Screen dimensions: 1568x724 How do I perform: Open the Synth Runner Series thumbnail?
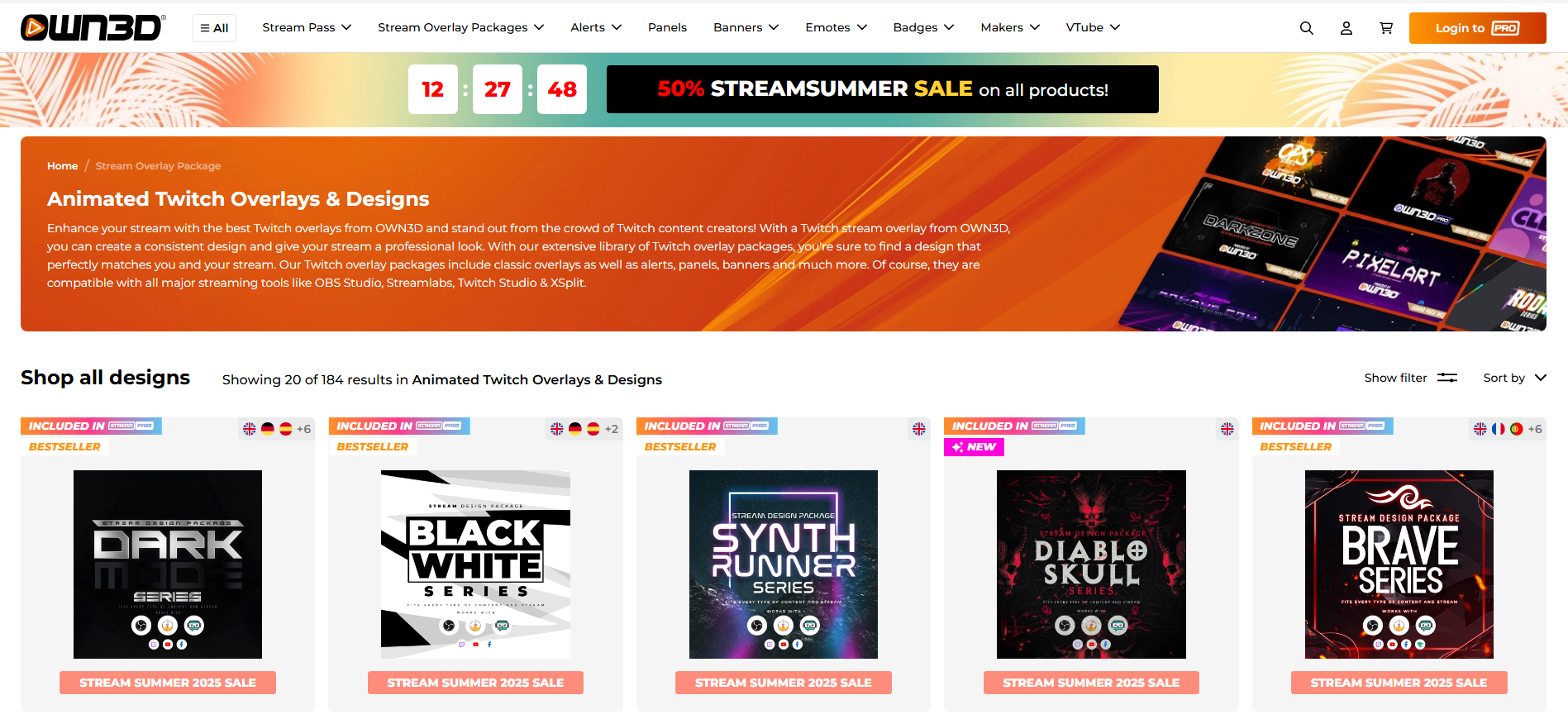(784, 564)
